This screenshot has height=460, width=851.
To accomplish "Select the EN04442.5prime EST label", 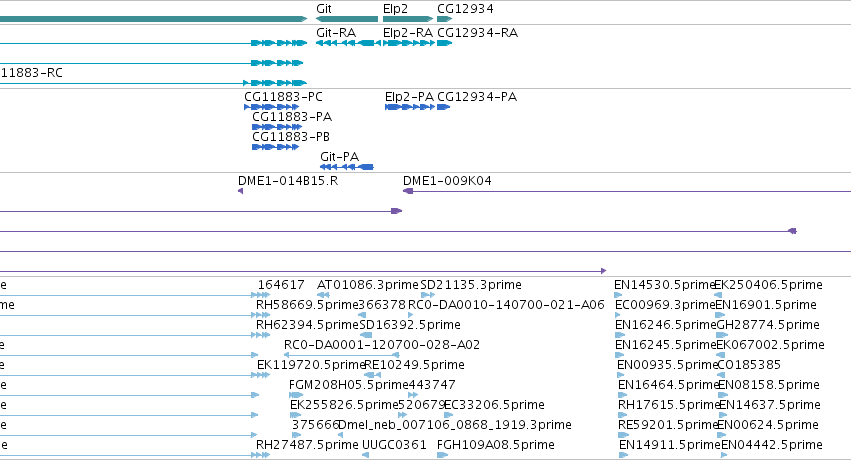I will (772, 445).
